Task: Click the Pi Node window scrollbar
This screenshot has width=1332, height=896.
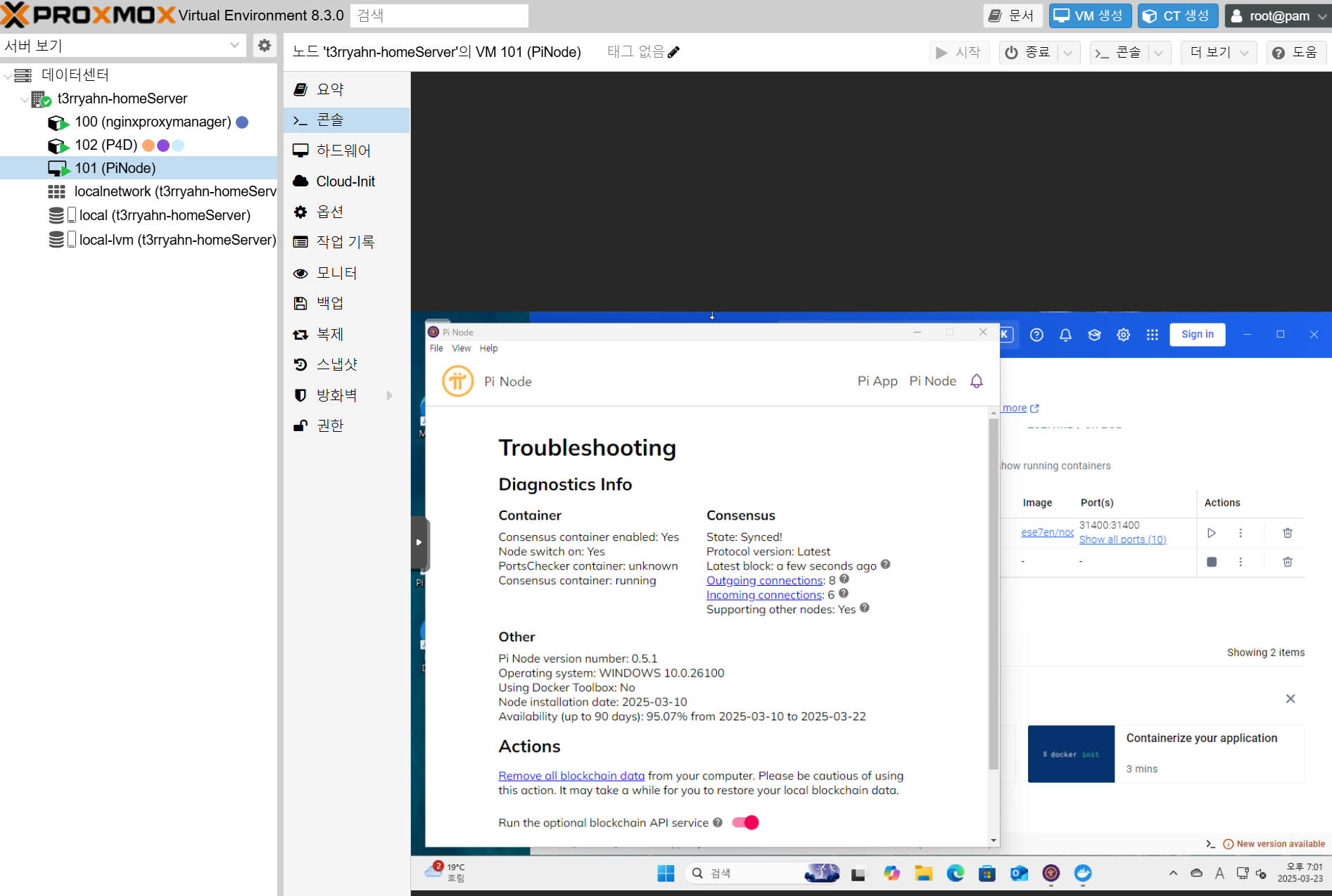Action: (x=994, y=594)
